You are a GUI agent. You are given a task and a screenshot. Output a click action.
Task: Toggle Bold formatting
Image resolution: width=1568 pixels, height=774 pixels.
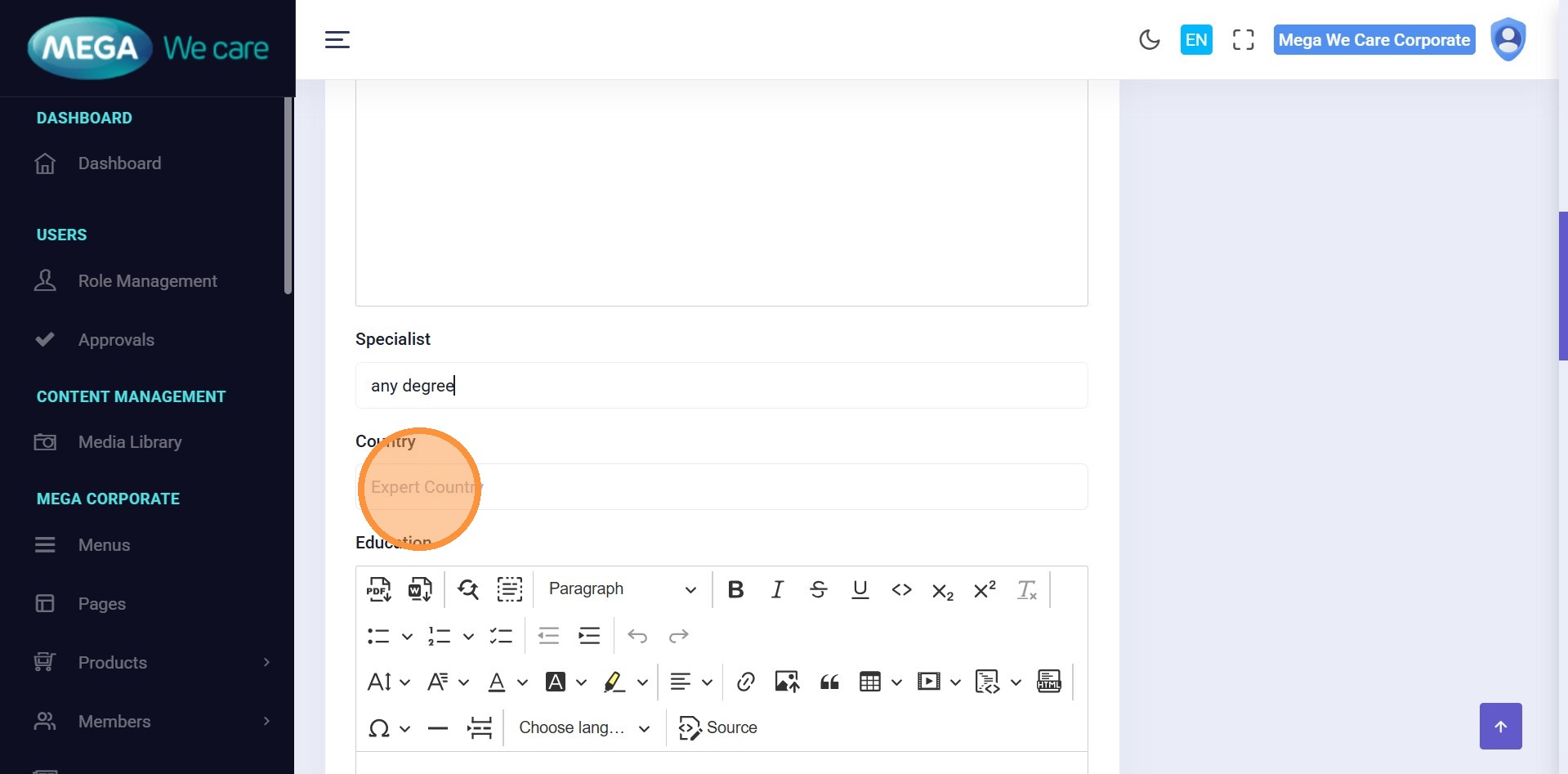pyautogui.click(x=735, y=589)
